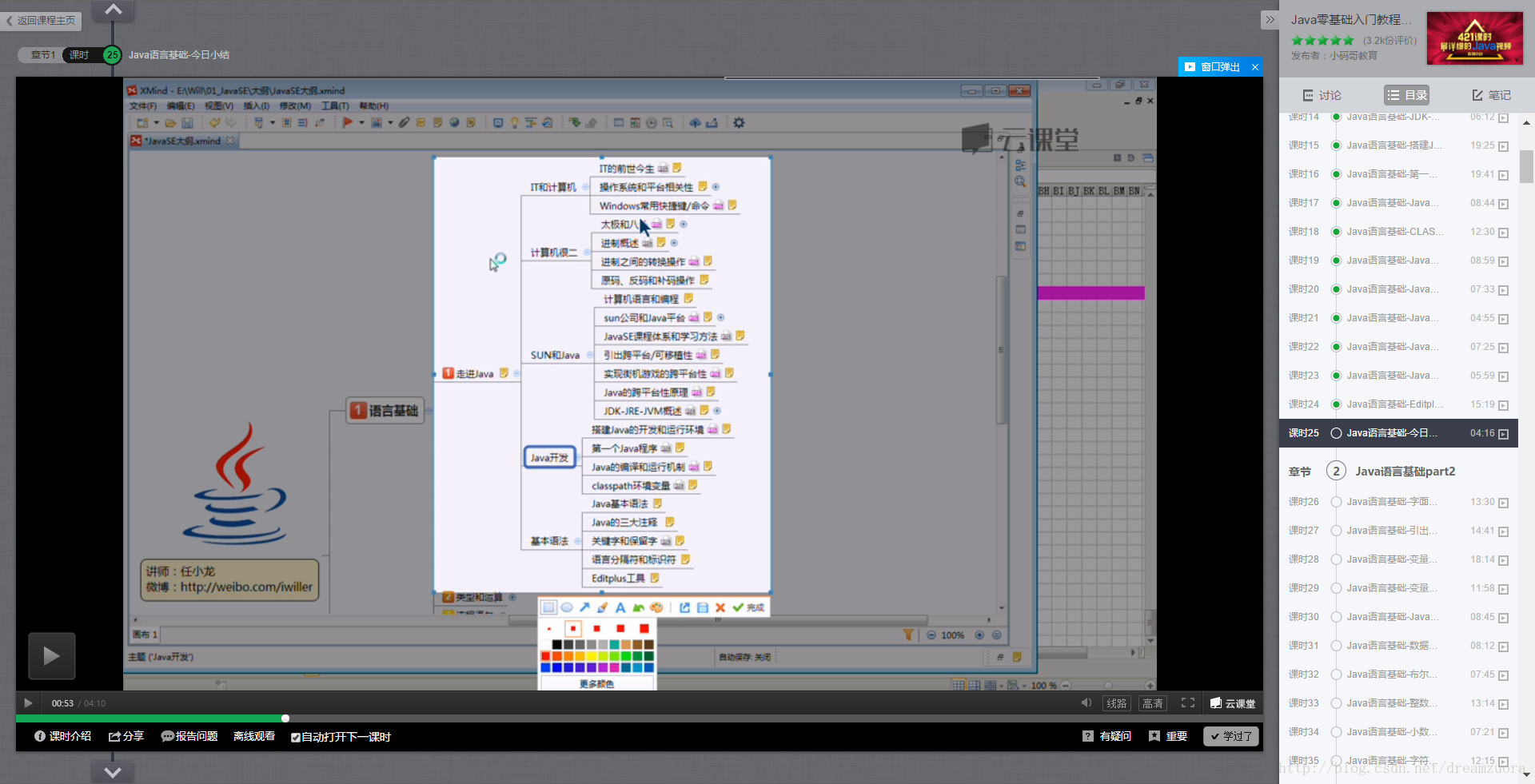Click the 课时33 label in the catalog
The image size is (1535, 784).
(x=1304, y=703)
